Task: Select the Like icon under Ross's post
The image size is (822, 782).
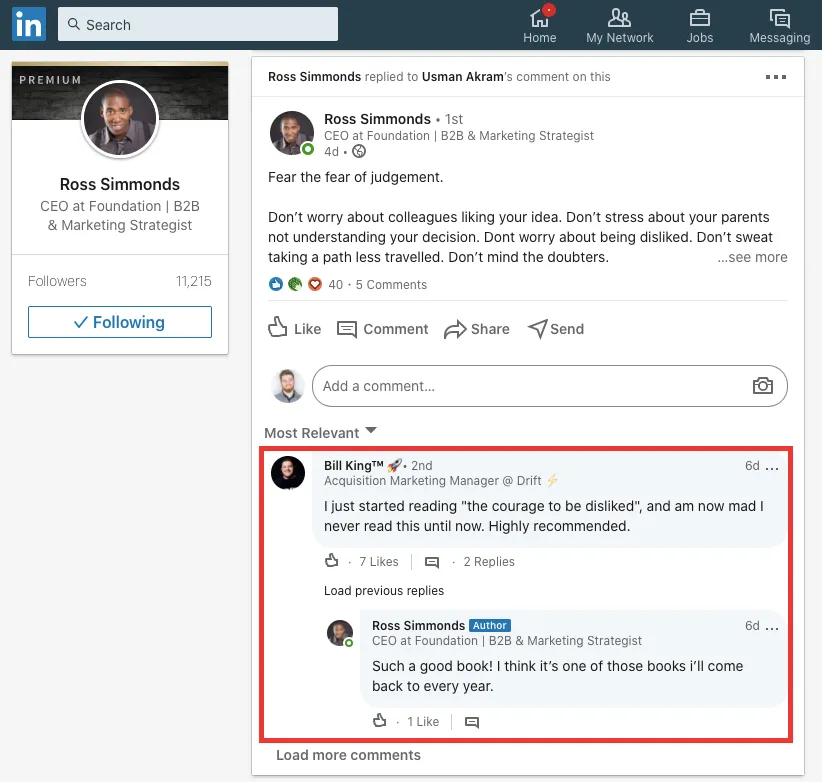Action: [293, 328]
